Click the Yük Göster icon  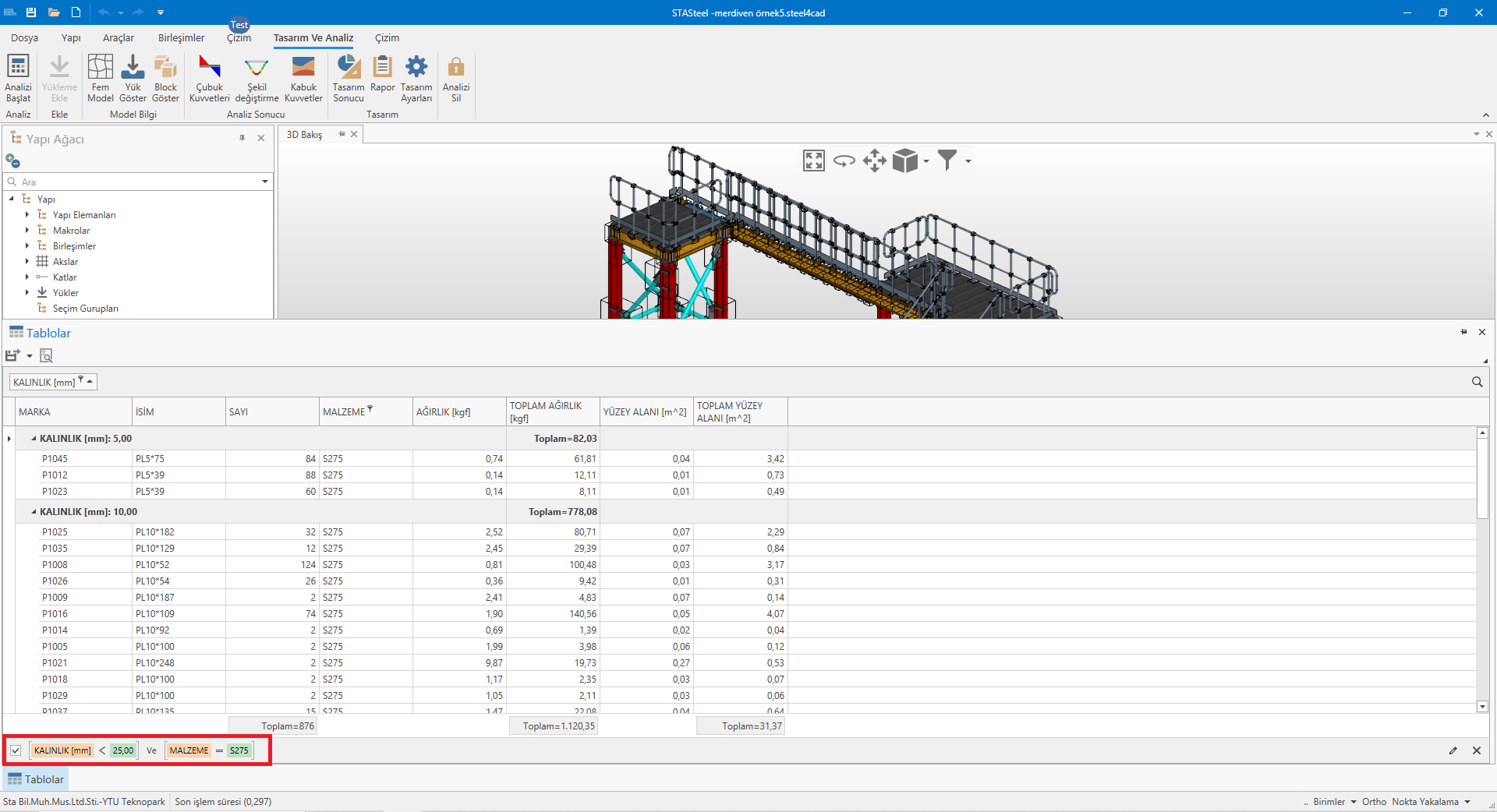click(x=133, y=77)
